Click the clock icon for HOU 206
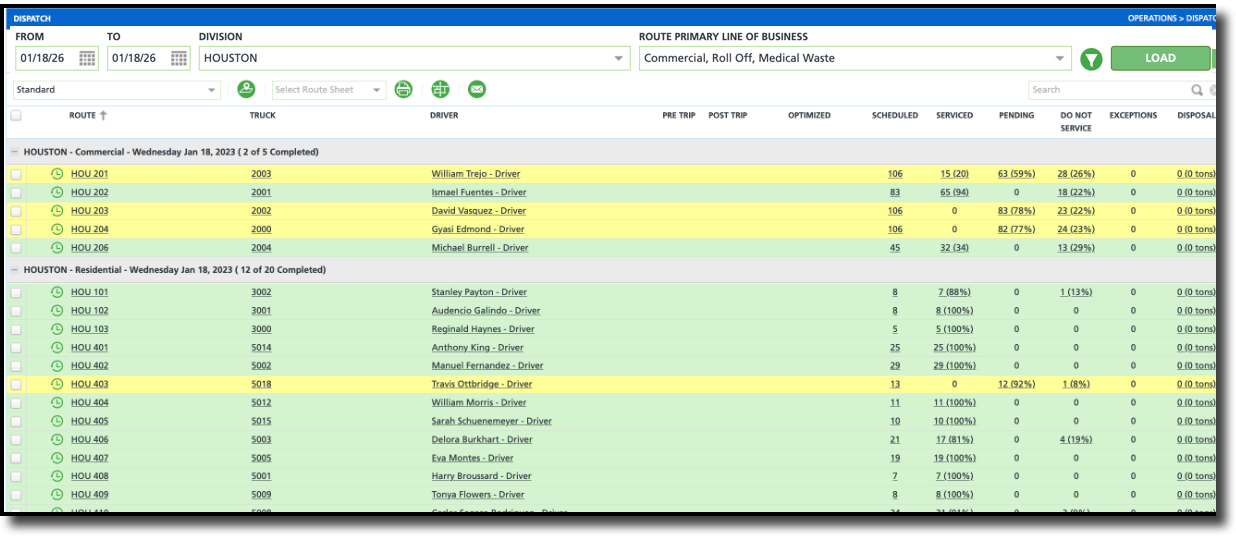1236x536 pixels. (x=57, y=247)
